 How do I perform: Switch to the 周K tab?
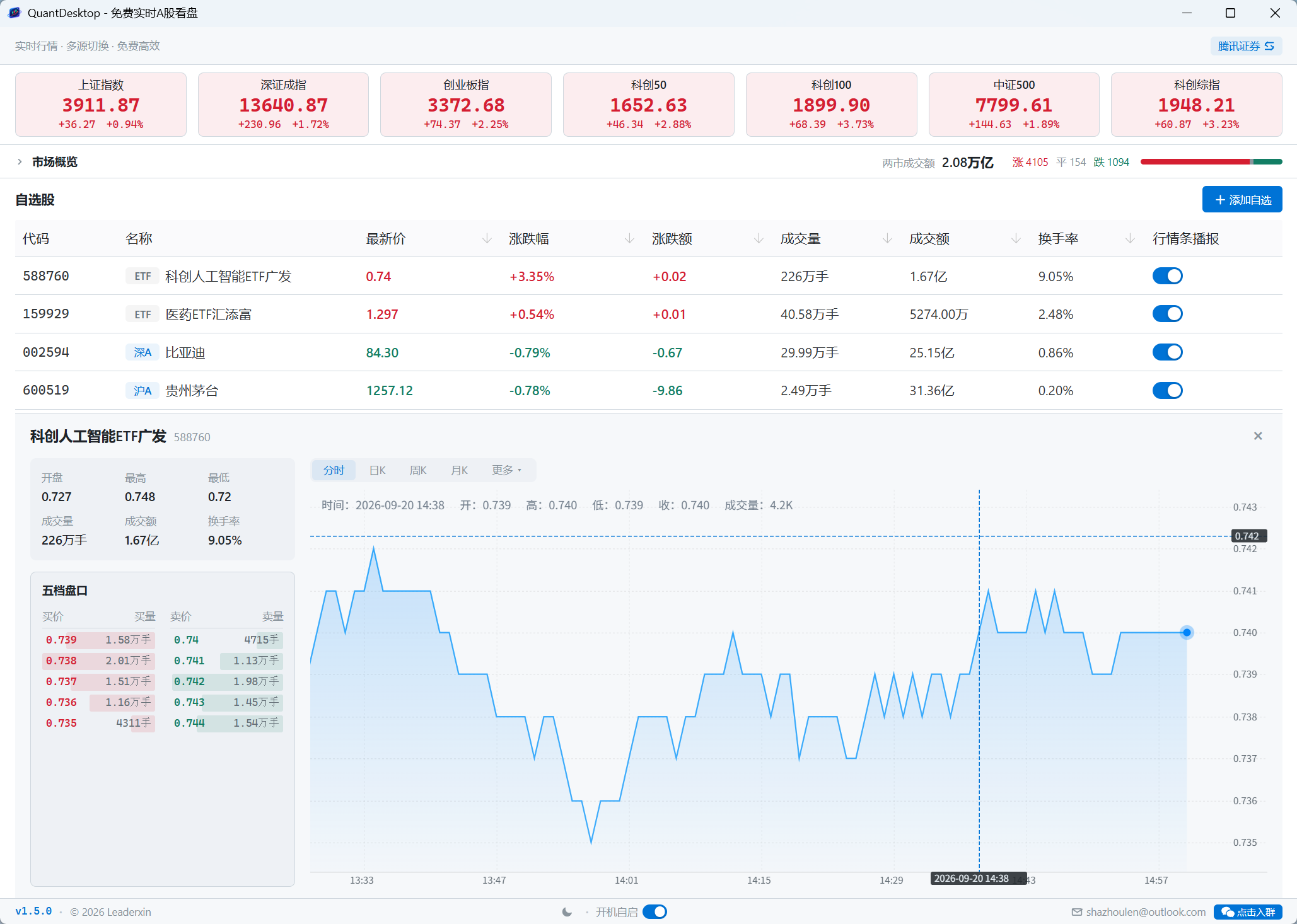[x=418, y=470]
